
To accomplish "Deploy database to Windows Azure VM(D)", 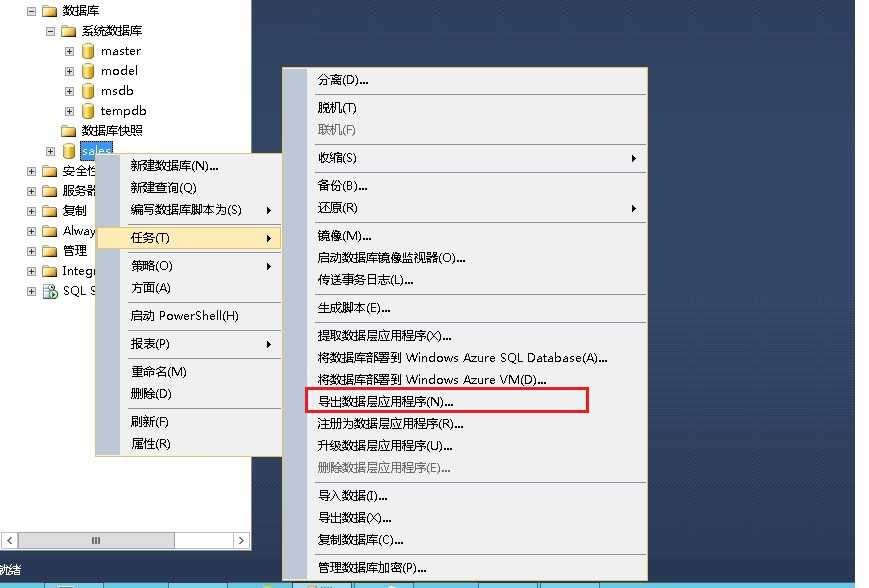I will [464, 380].
